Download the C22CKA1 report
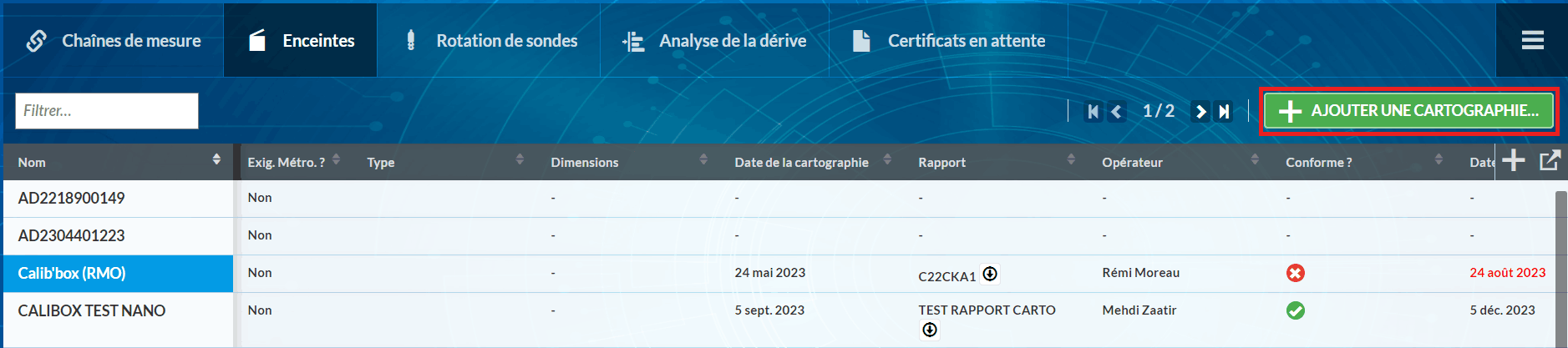Viewport: 1568px width, 348px height. tap(990, 274)
